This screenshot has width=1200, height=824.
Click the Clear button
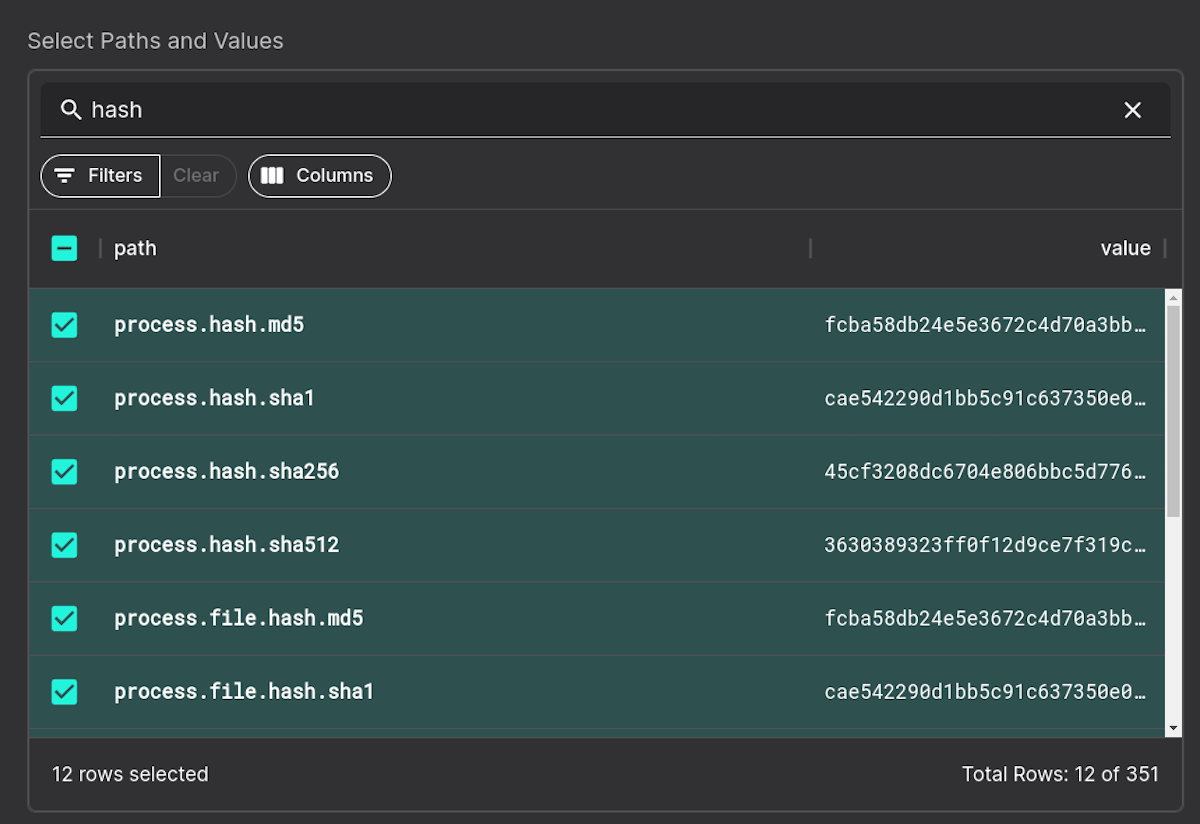click(197, 175)
